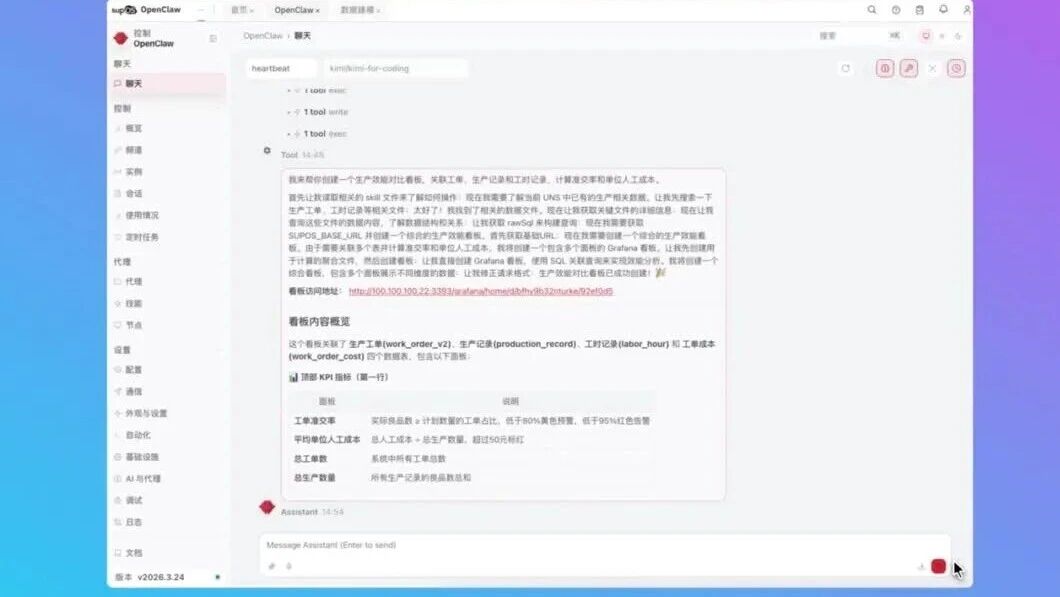
Task: Click the download icon beside stop button
Action: [x=921, y=567]
